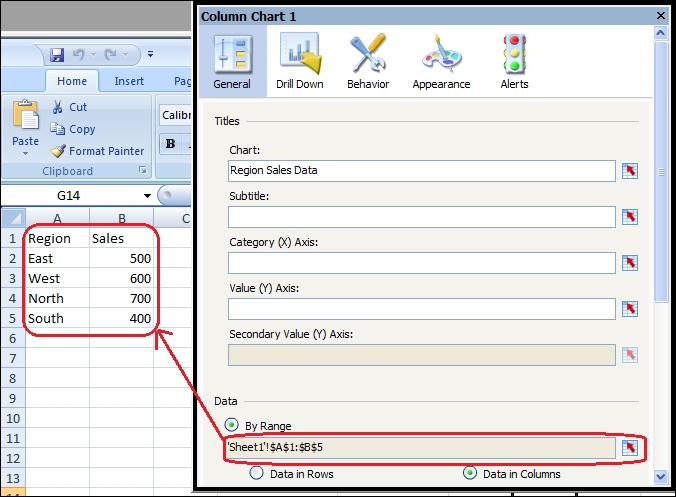Image resolution: width=676 pixels, height=497 pixels.
Task: Select the Data in Rows option
Action: point(256,474)
